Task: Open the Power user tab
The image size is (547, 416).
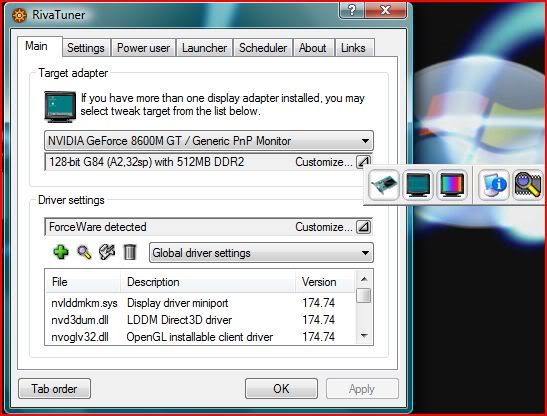Action: pos(143,48)
